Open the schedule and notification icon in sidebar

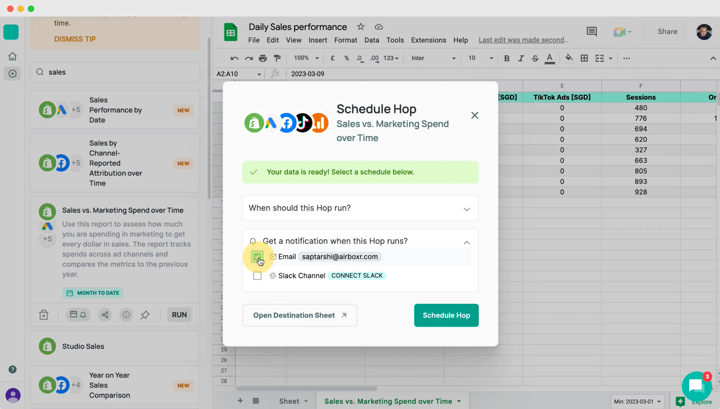click(78, 315)
